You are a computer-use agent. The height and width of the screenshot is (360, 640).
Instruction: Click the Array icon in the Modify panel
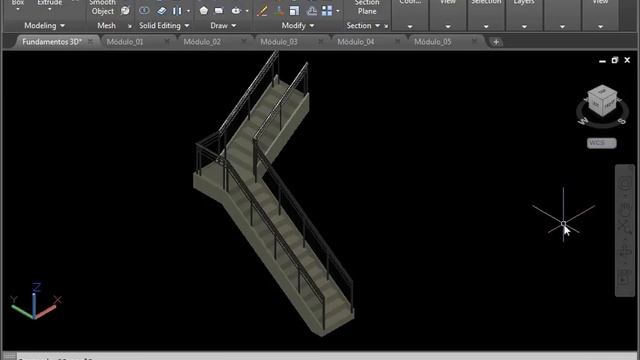327,11
